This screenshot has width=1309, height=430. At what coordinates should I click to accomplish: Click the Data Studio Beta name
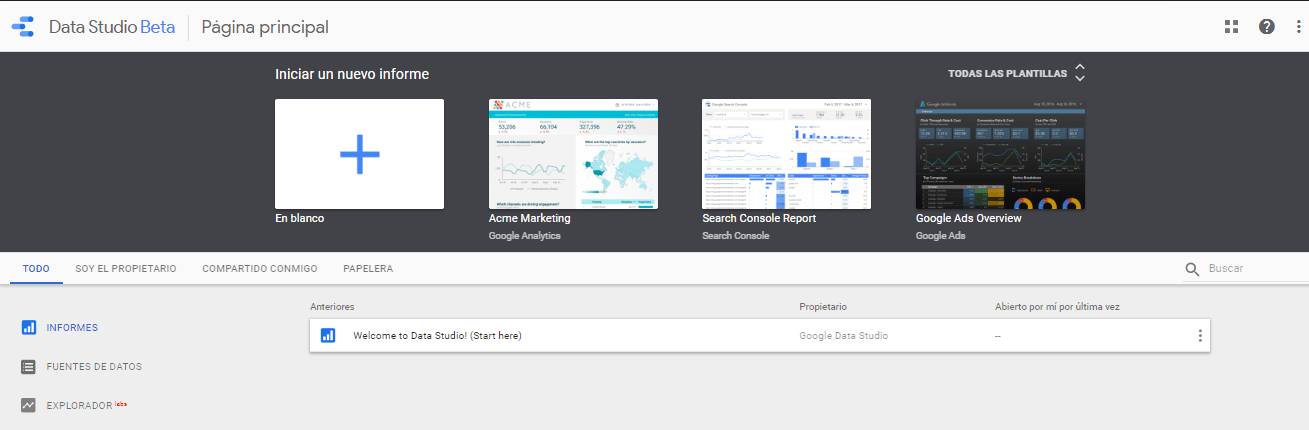pyautogui.click(x=112, y=27)
